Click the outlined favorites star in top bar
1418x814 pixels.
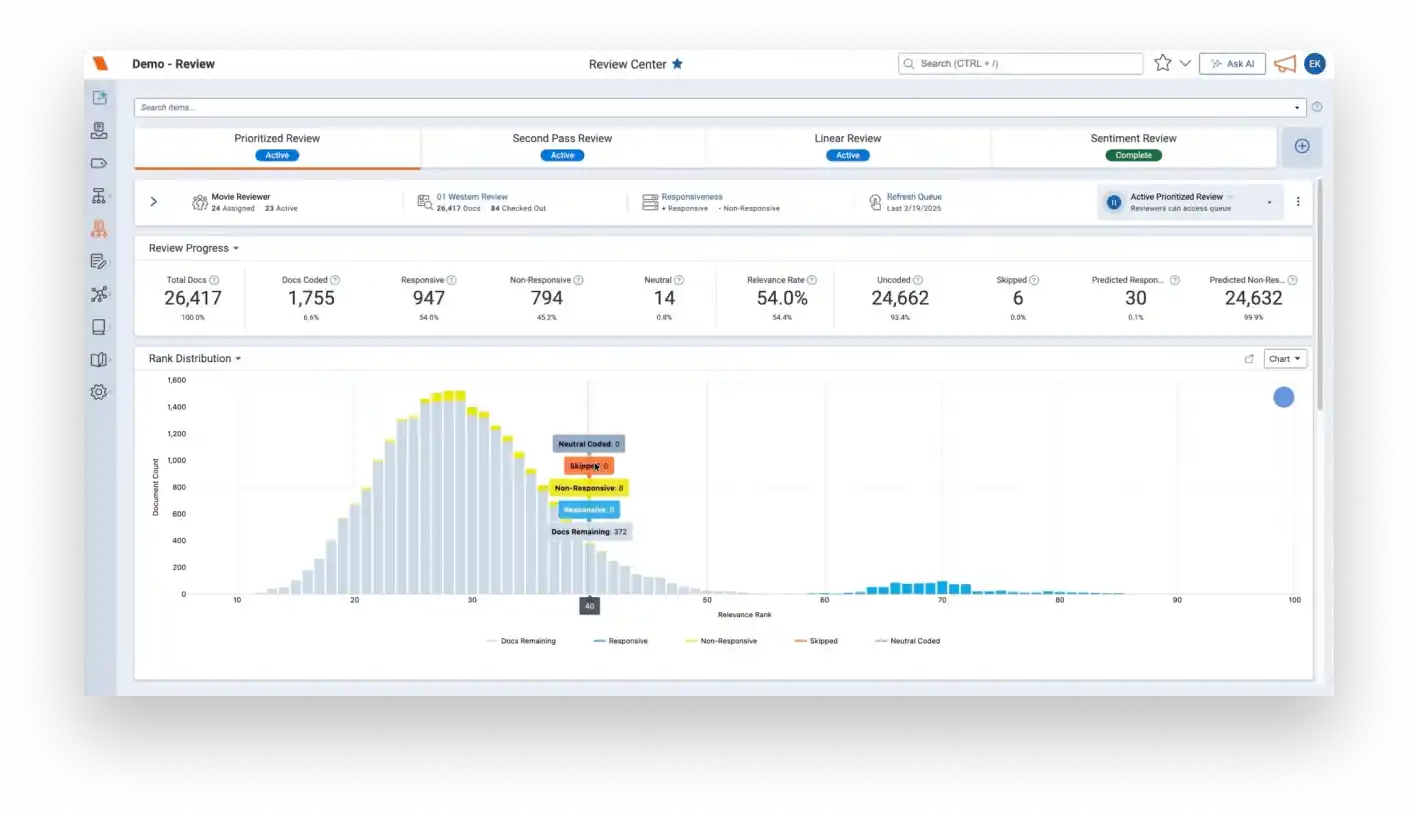pyautogui.click(x=1162, y=63)
